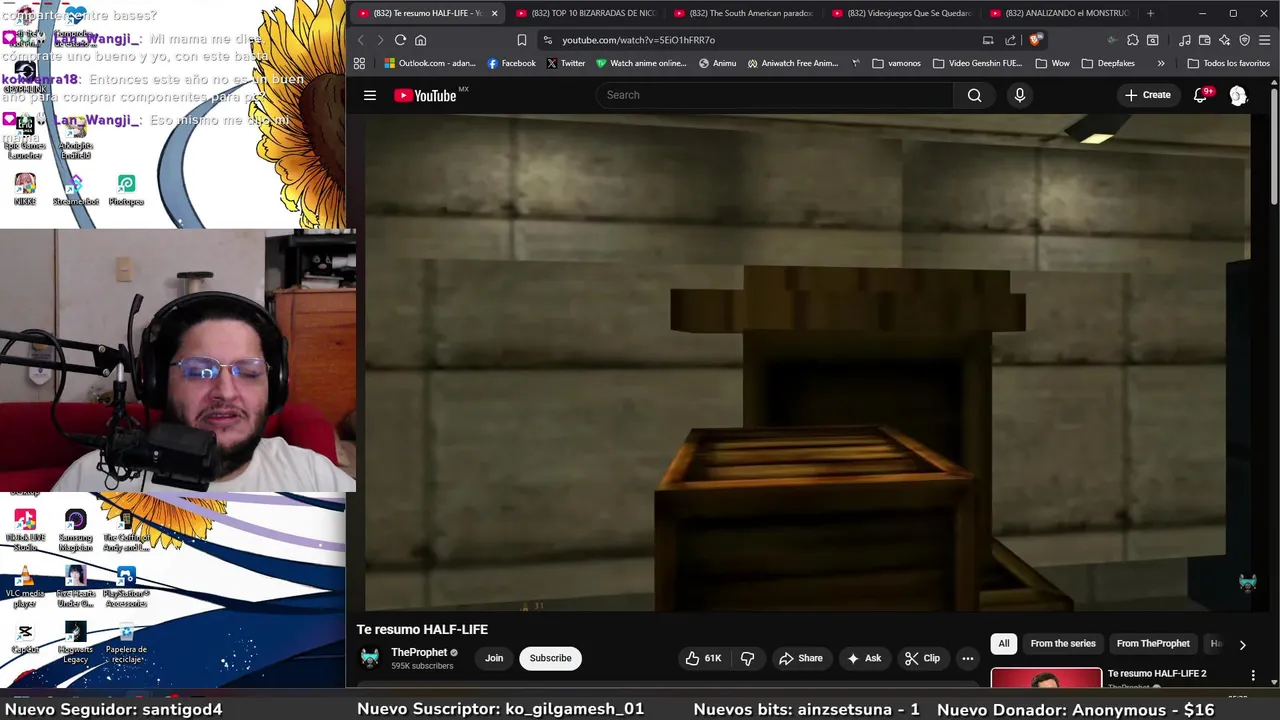The image size is (1280, 720).
Task: Expand hidden bookmarks with double chevron
Action: (x=1160, y=63)
